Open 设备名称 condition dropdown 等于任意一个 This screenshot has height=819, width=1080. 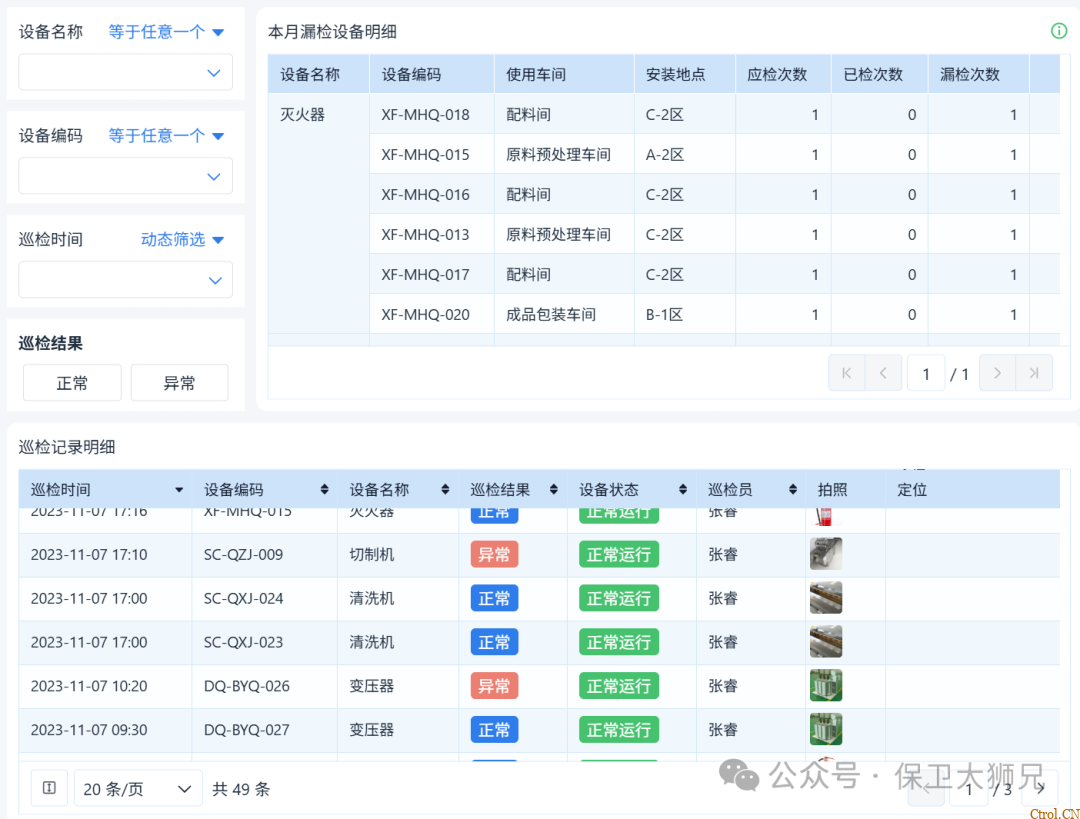tap(166, 32)
